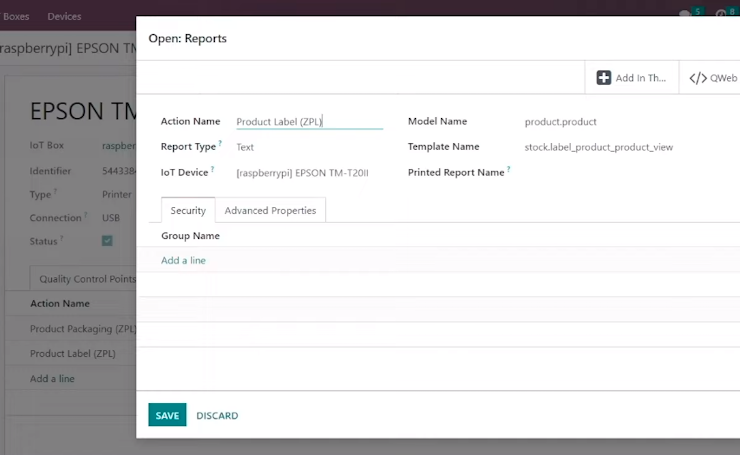Click the Printed Report Name help question mark
Screen dimensions: 740x455
click(x=508, y=169)
